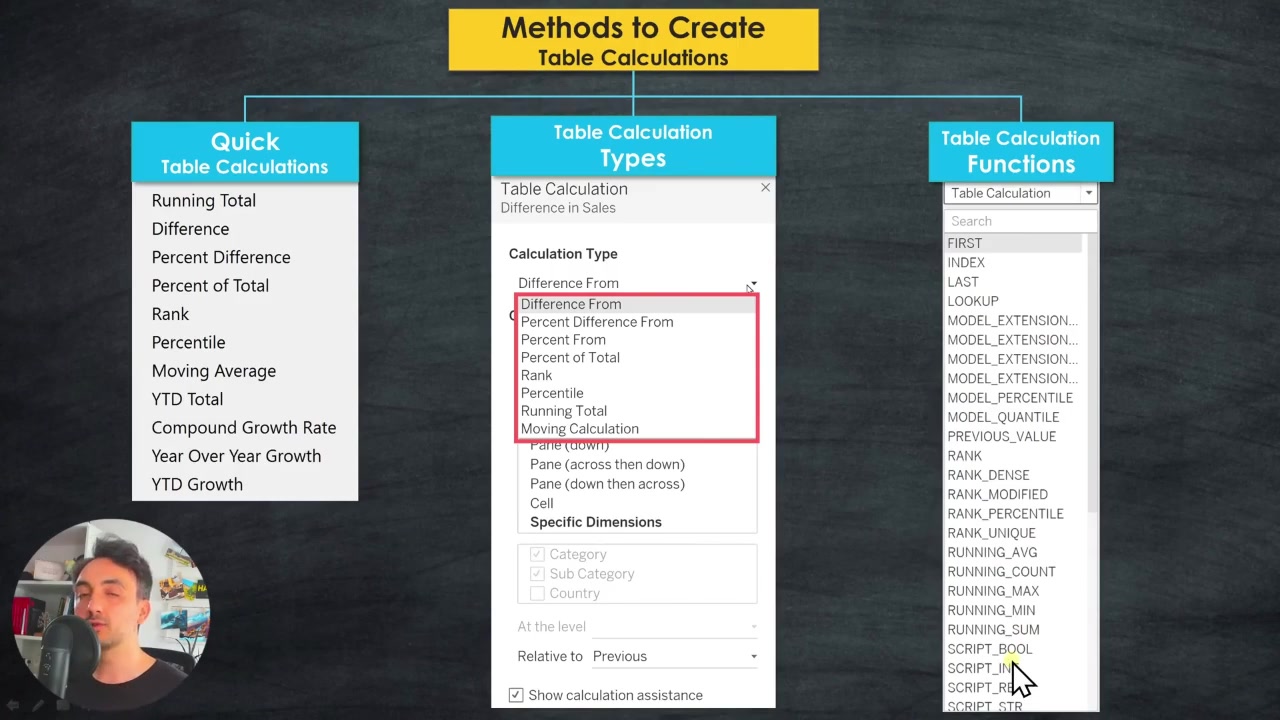Select Pane (across then down) option
The width and height of the screenshot is (1280, 720).
tap(607, 464)
